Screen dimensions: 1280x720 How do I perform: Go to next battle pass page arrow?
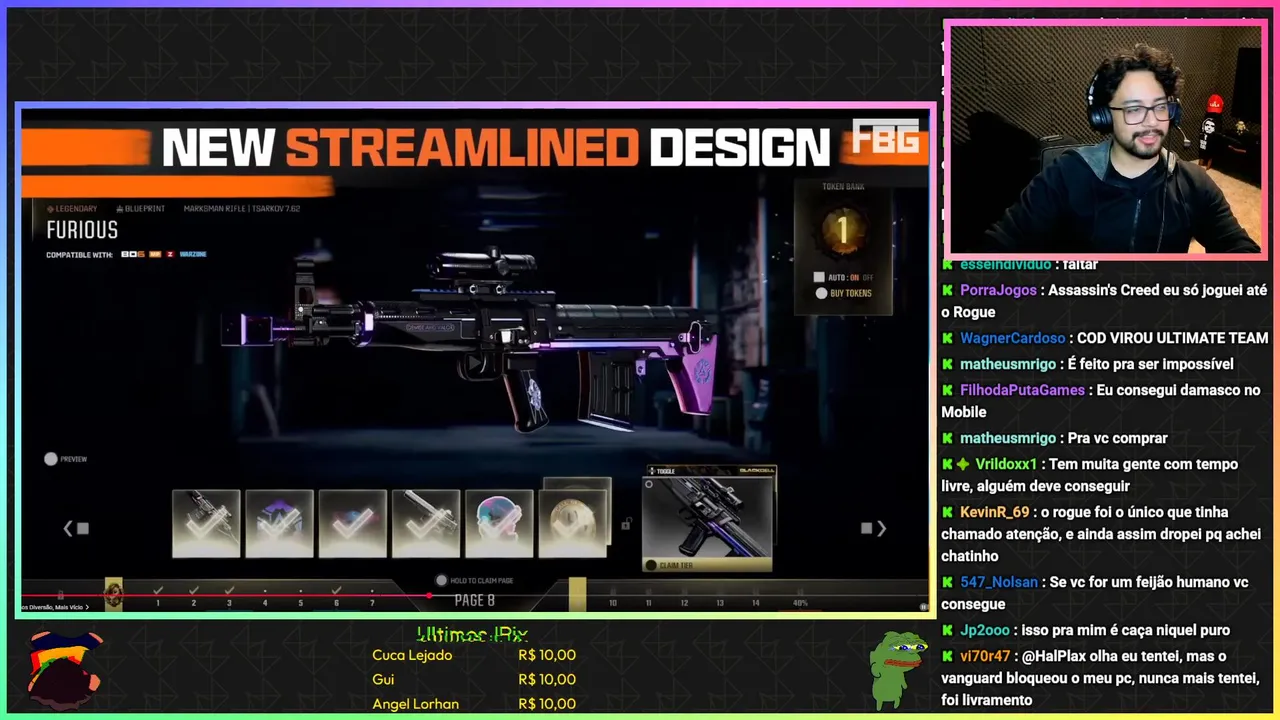click(x=881, y=528)
